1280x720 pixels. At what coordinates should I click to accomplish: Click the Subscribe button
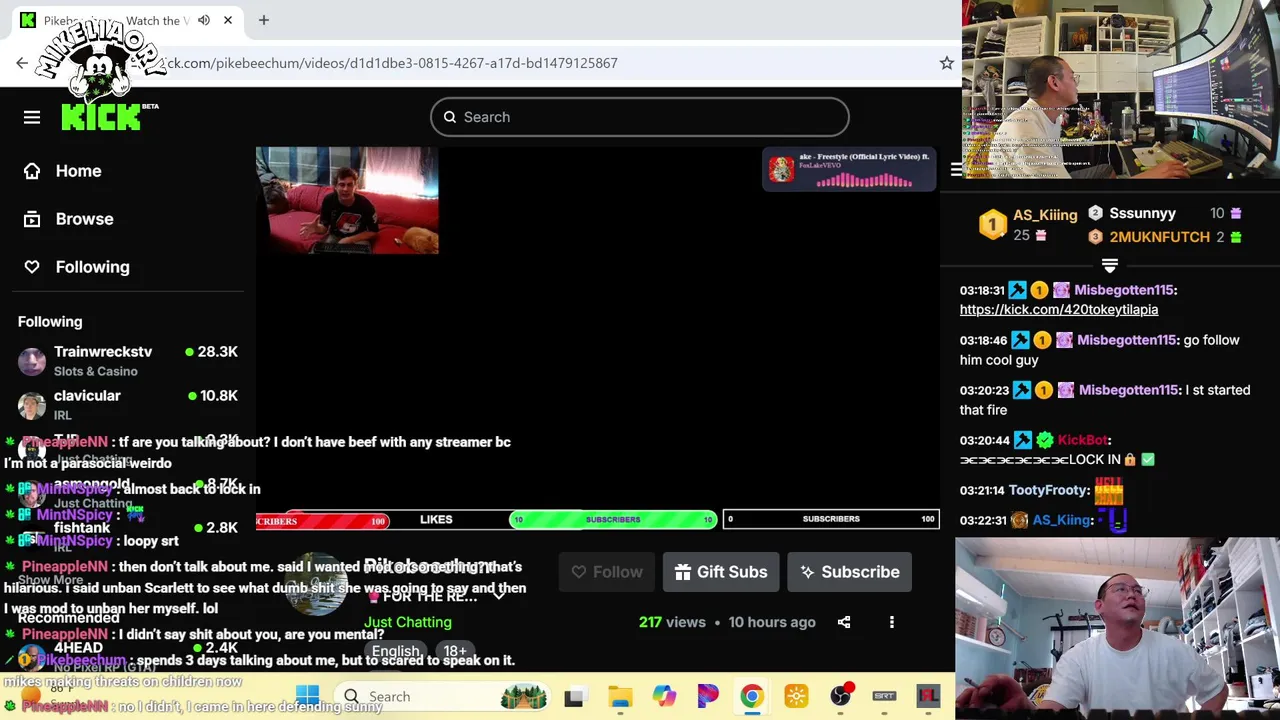(850, 572)
